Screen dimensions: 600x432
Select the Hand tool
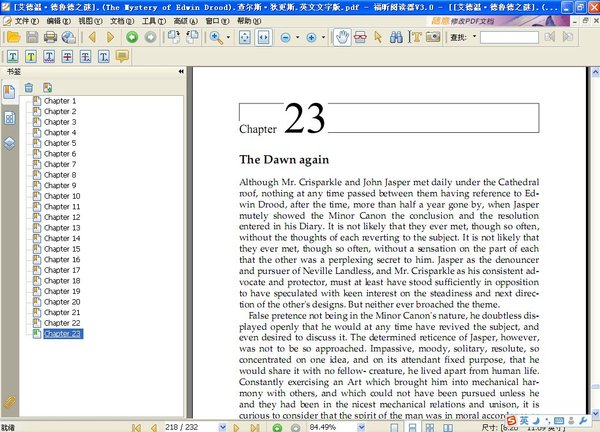pos(342,37)
